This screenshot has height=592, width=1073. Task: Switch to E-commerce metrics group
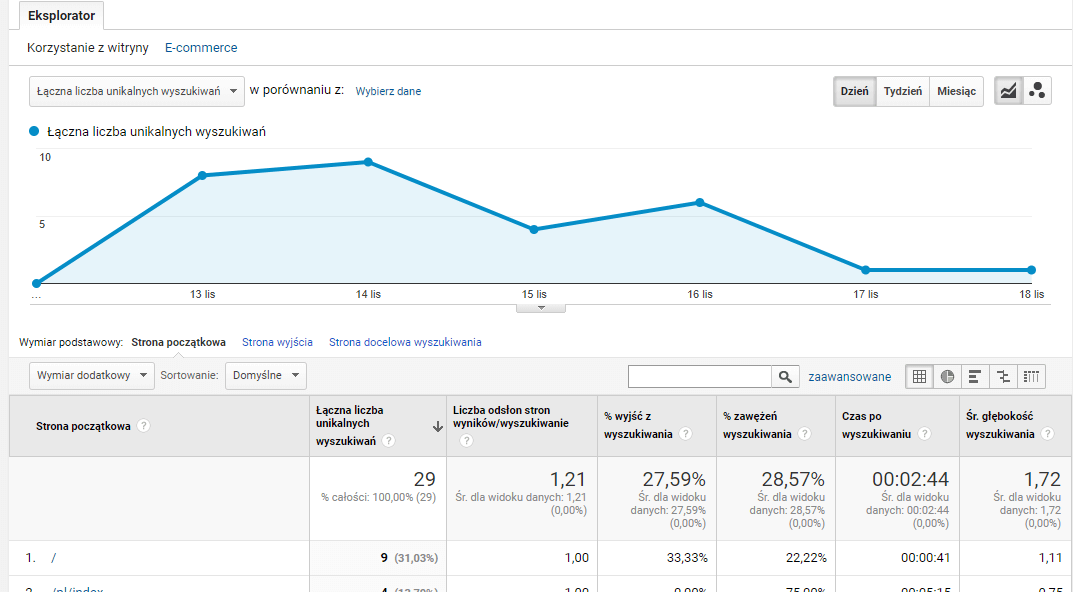click(x=201, y=48)
